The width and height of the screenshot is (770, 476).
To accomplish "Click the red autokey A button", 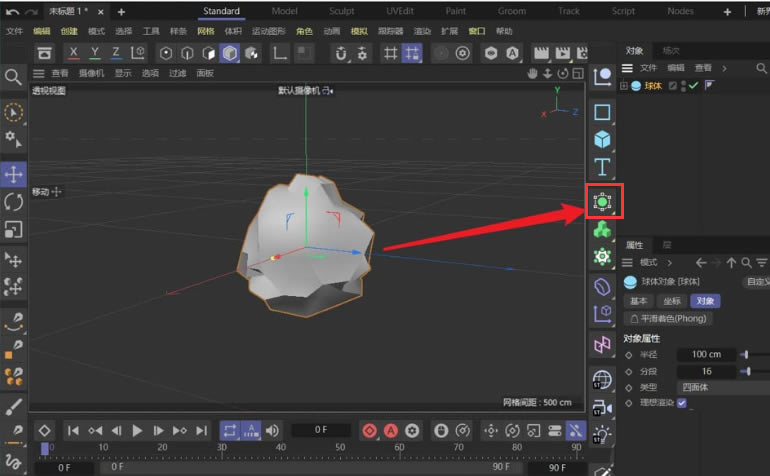I will 391,431.
